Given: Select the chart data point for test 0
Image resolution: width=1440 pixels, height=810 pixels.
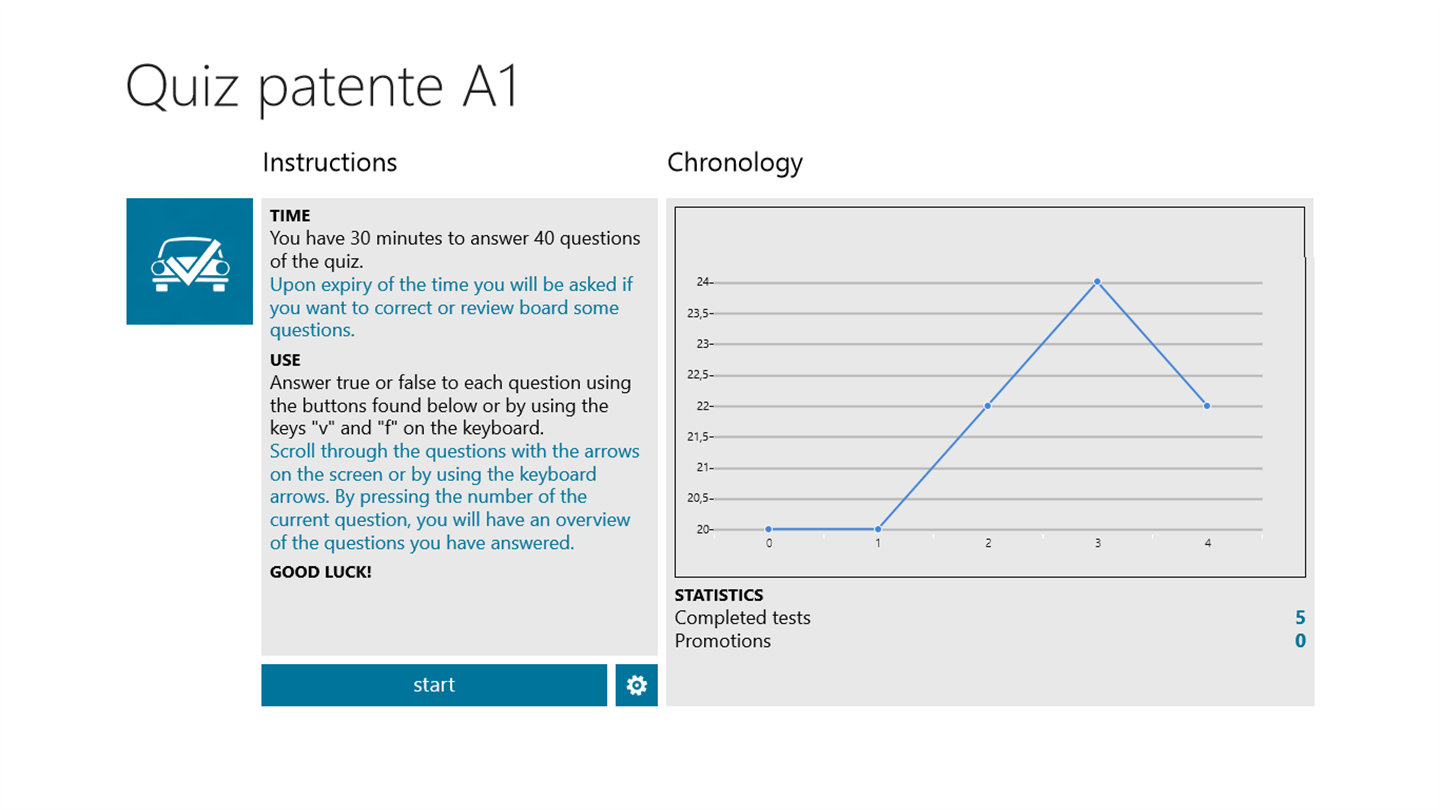Looking at the screenshot, I should click(768, 529).
